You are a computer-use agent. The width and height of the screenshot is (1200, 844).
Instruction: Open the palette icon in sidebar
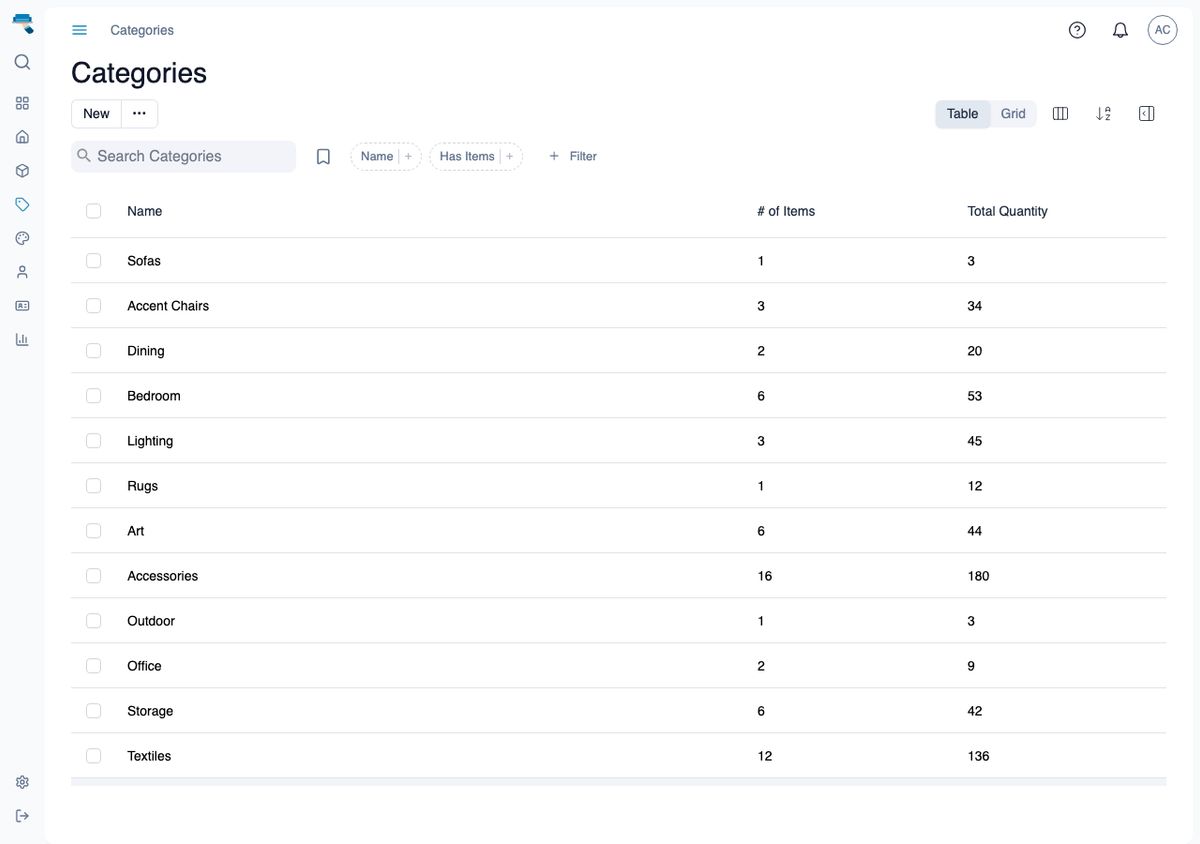[22, 238]
